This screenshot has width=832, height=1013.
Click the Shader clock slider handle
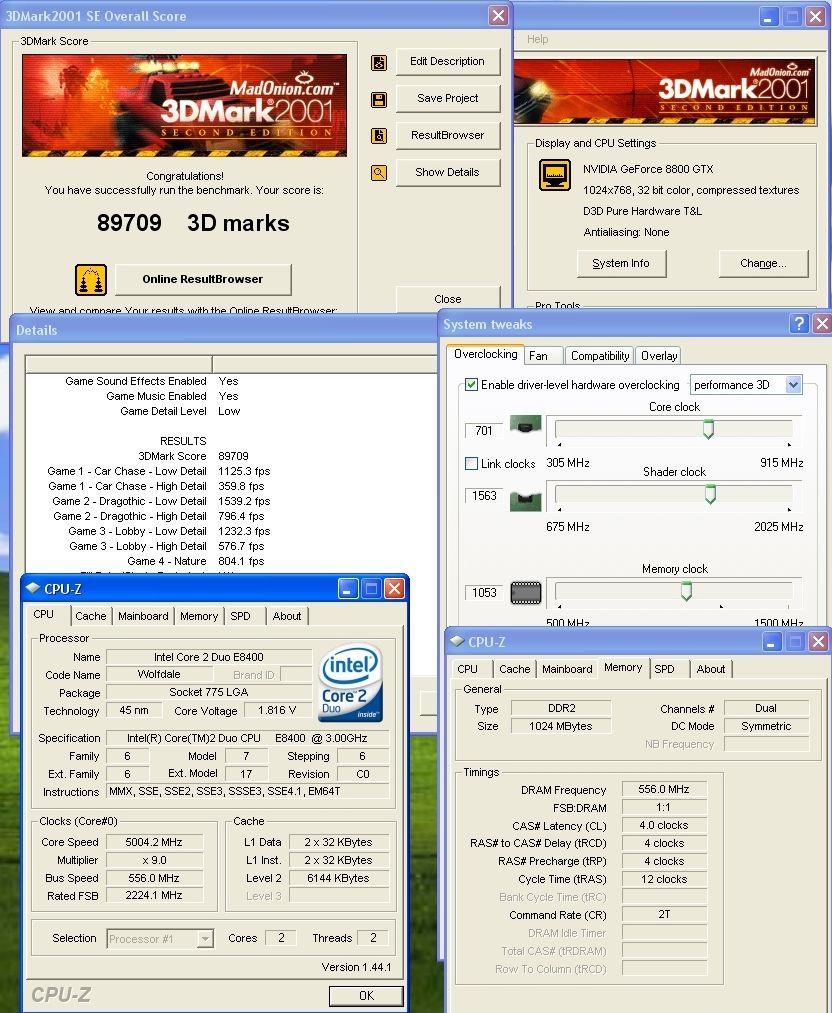(x=710, y=494)
